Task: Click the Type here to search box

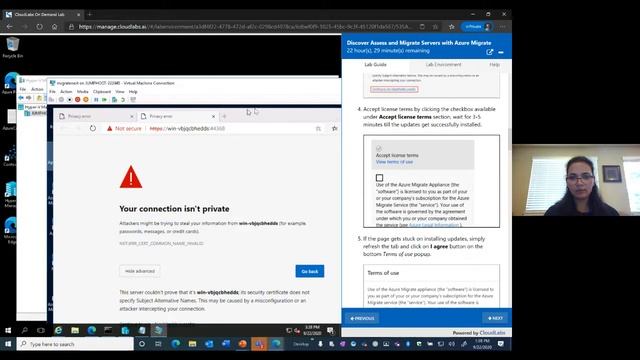Action: pos(75,344)
